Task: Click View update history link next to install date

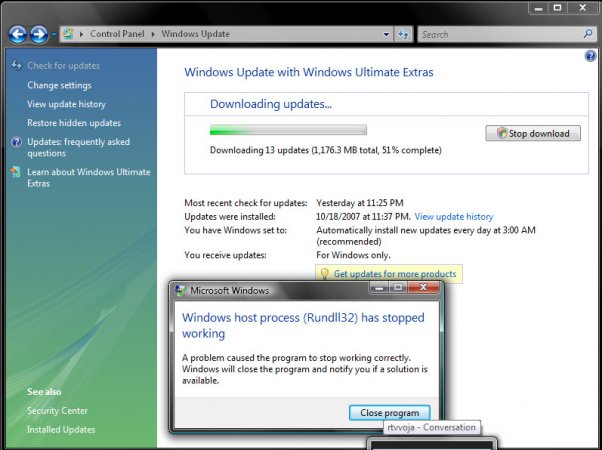Action: pos(454,217)
